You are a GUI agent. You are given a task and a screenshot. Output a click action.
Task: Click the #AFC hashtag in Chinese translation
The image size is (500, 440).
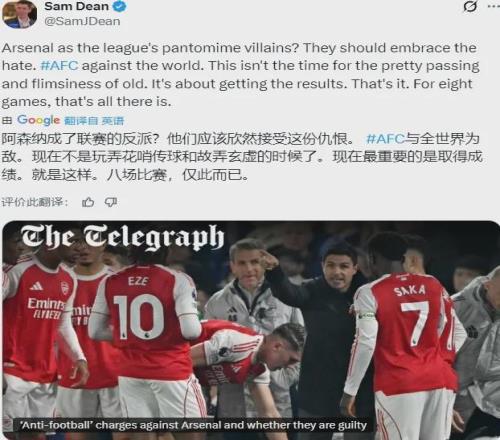tap(385, 139)
